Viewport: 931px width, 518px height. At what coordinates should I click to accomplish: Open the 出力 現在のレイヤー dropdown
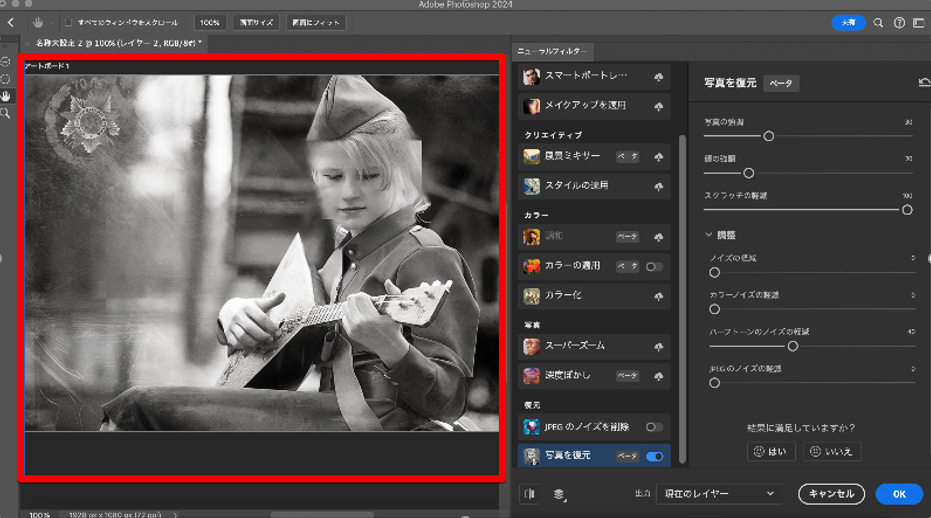(719, 493)
